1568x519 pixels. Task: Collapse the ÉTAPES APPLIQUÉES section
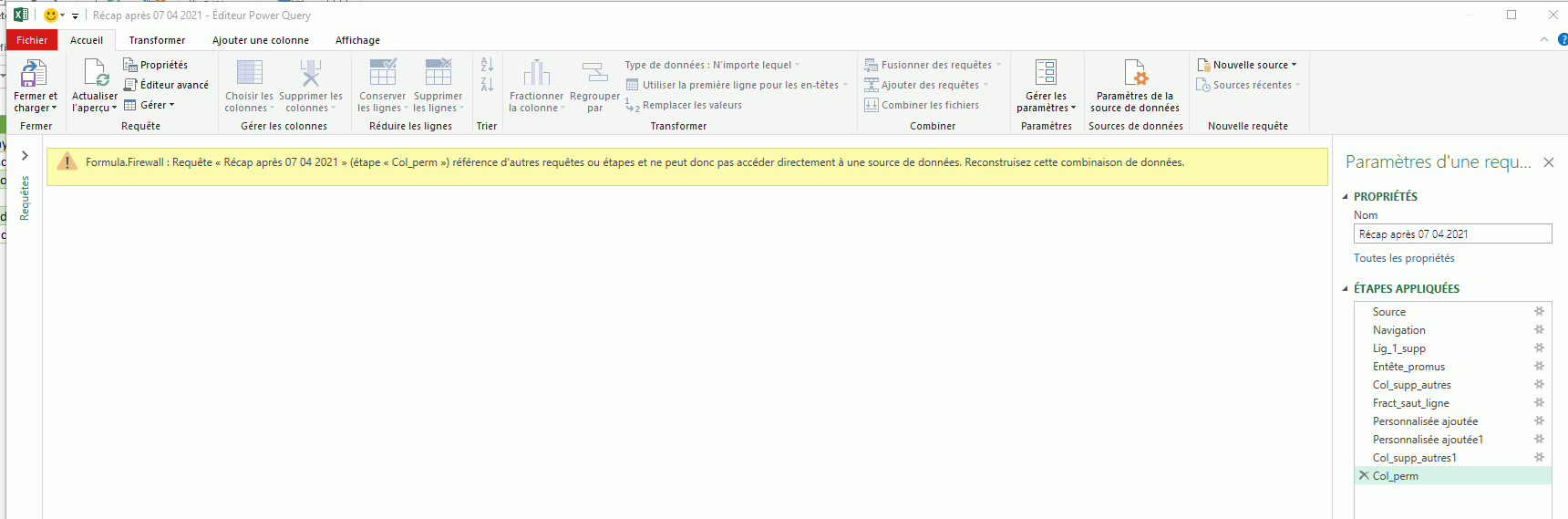(x=1346, y=289)
